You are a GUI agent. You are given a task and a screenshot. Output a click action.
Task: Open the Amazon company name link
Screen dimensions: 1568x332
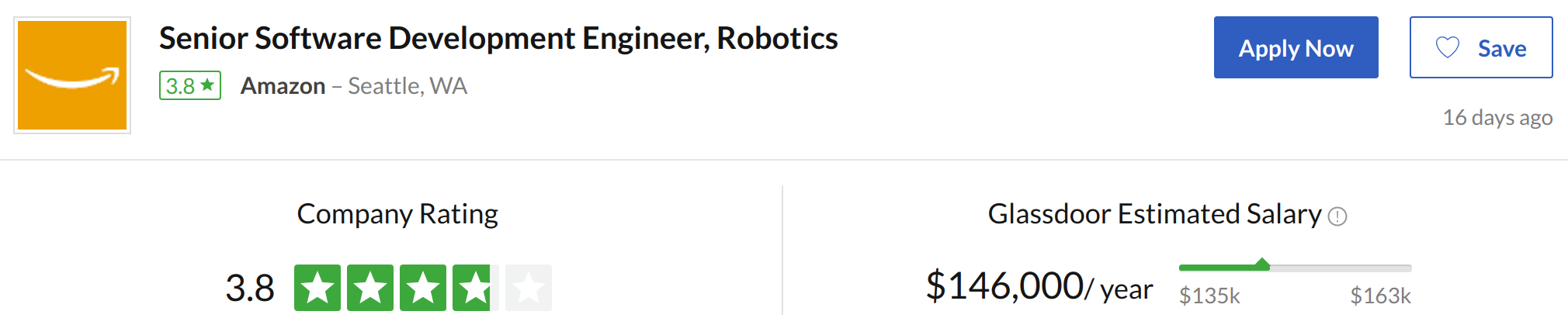point(283,85)
